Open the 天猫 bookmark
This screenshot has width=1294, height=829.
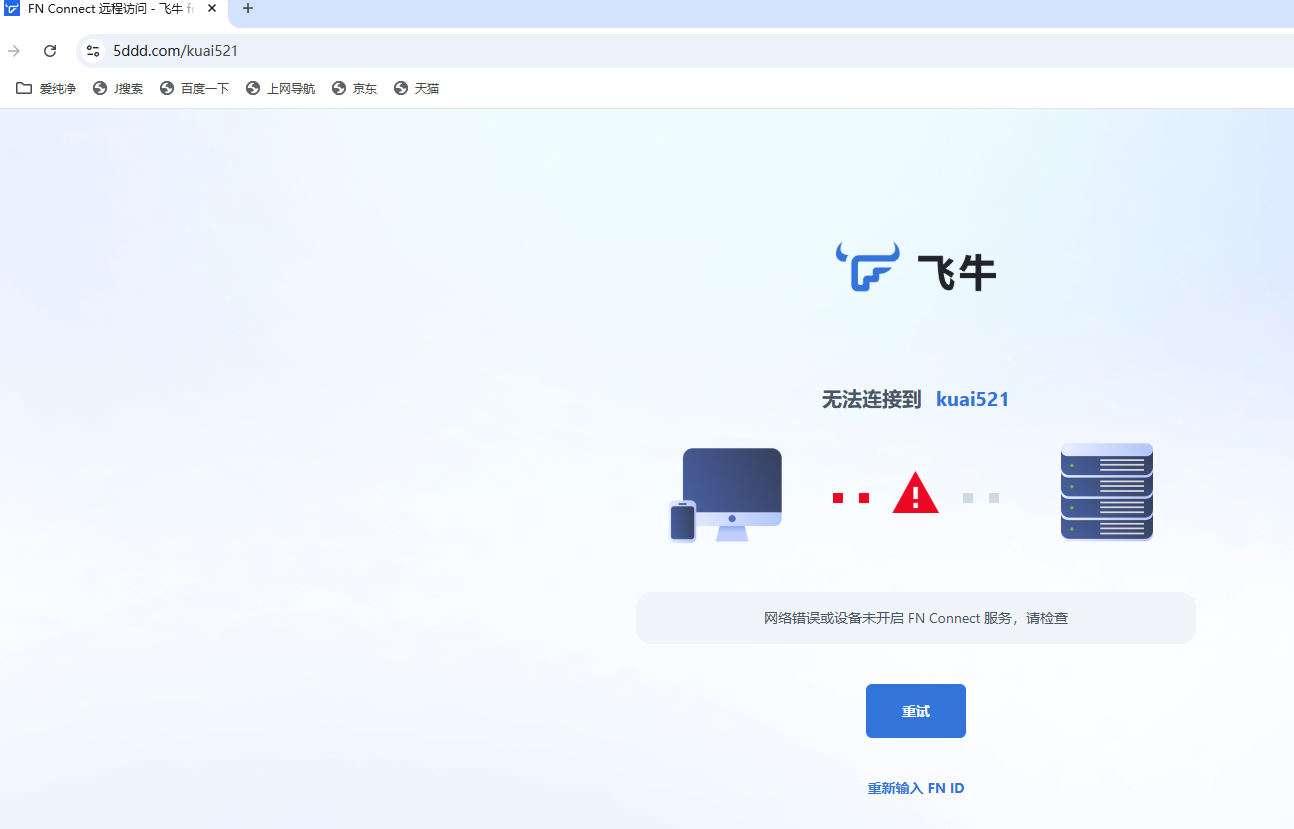tap(417, 88)
